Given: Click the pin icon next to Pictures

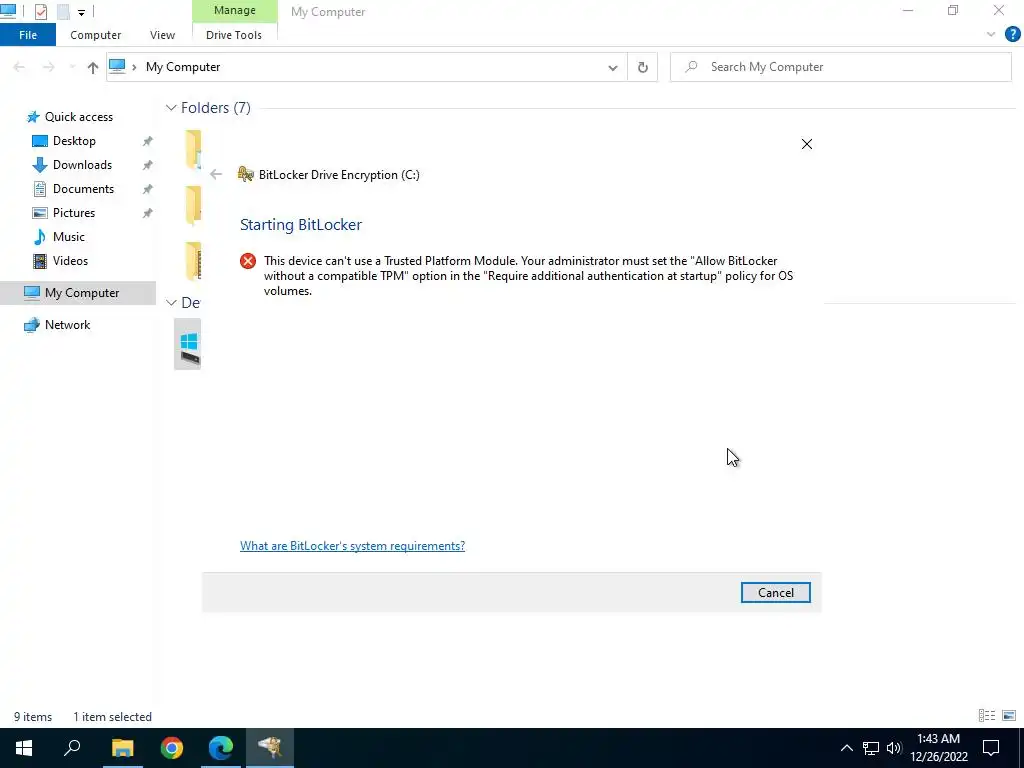Looking at the screenshot, I should click(x=148, y=213).
